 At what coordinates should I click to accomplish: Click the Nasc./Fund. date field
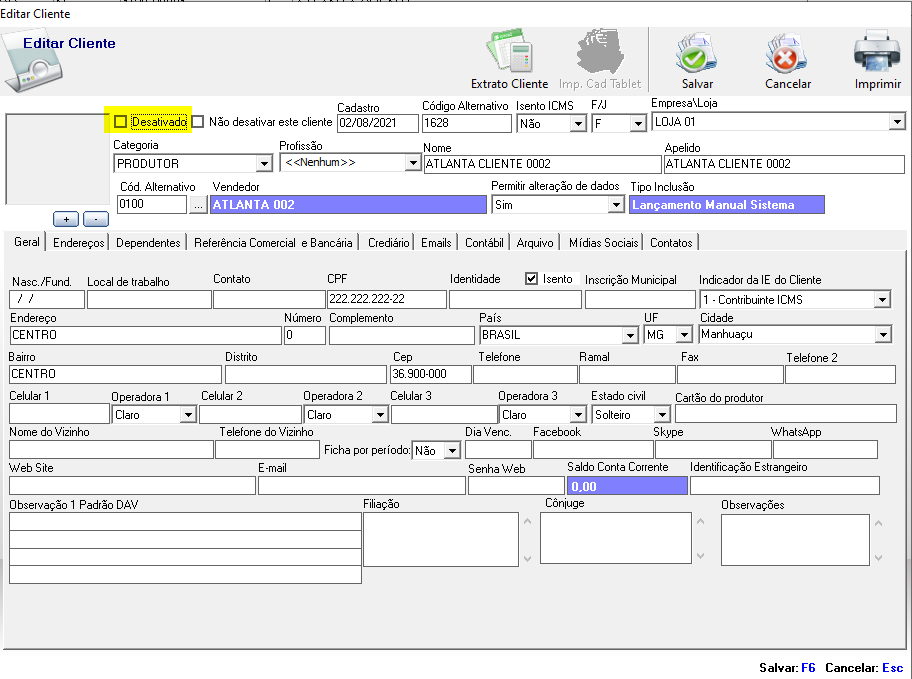(47, 299)
